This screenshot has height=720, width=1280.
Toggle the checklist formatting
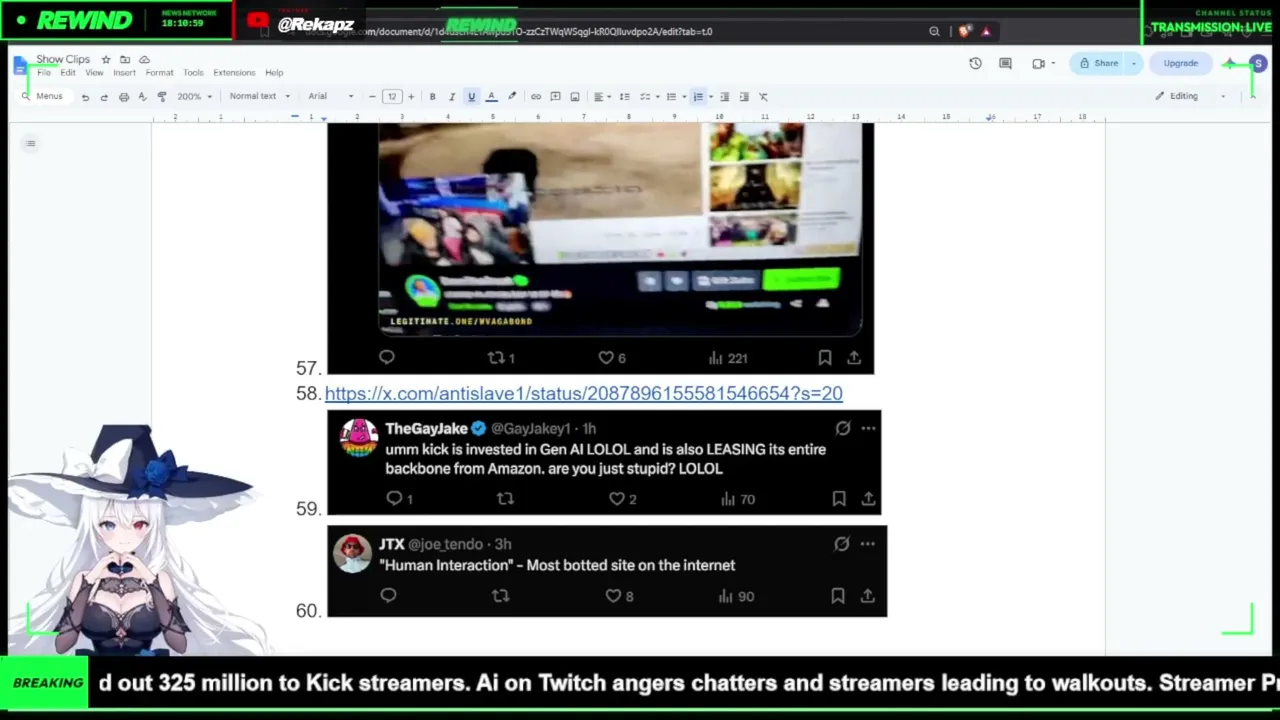(645, 97)
